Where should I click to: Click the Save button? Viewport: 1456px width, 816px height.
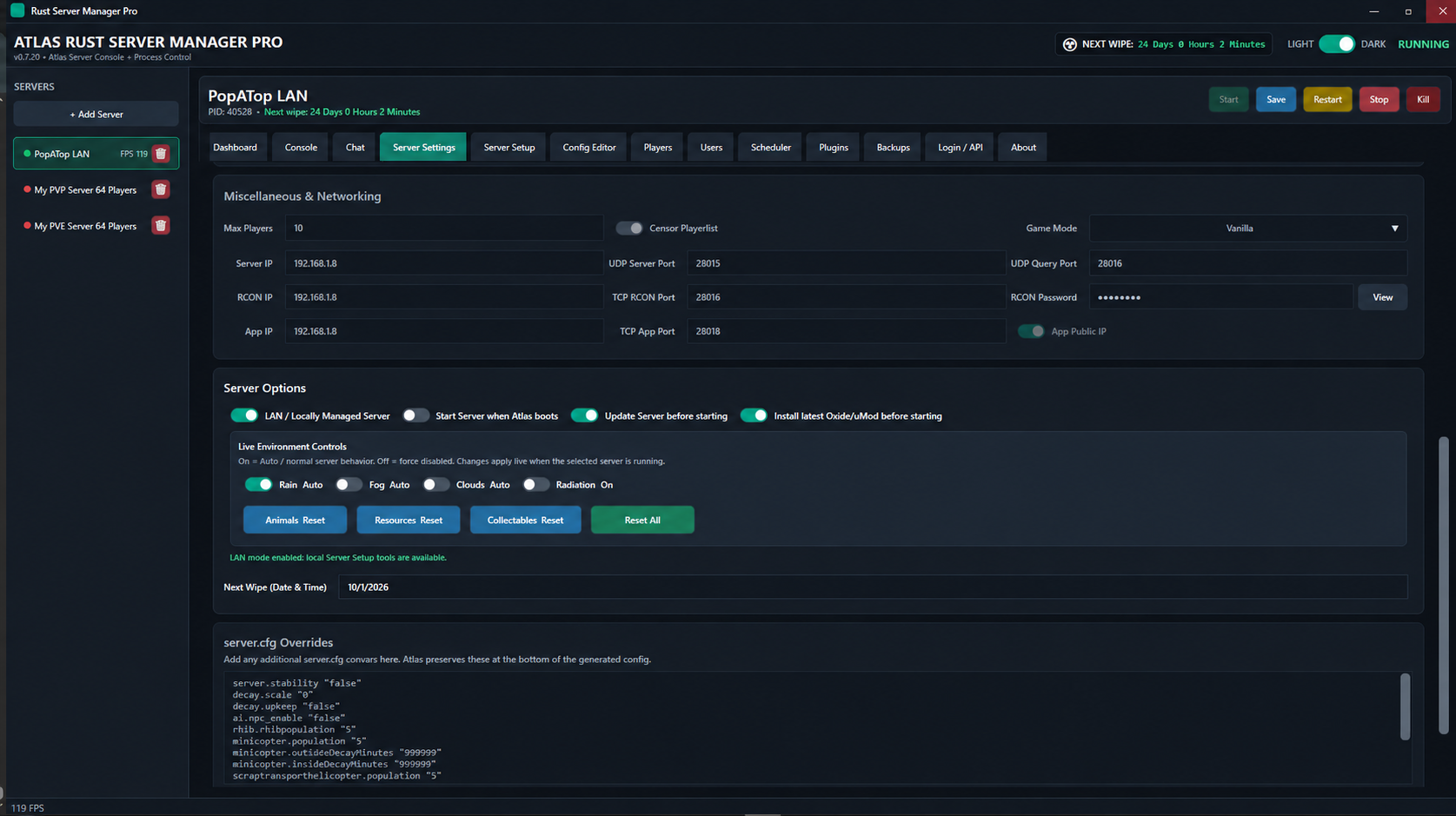click(x=1276, y=100)
